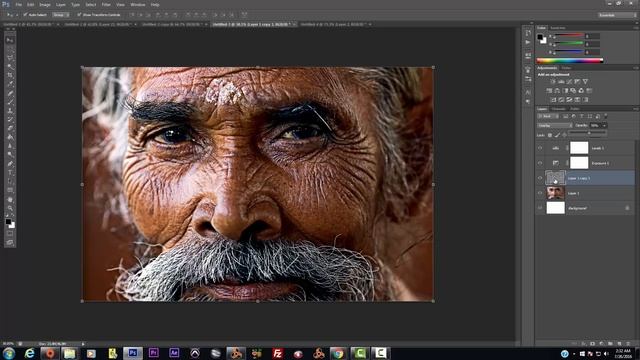Viewport: 640px width, 360px height.
Task: Click the foreground color swatch in toolbar
Action: pos(8,221)
